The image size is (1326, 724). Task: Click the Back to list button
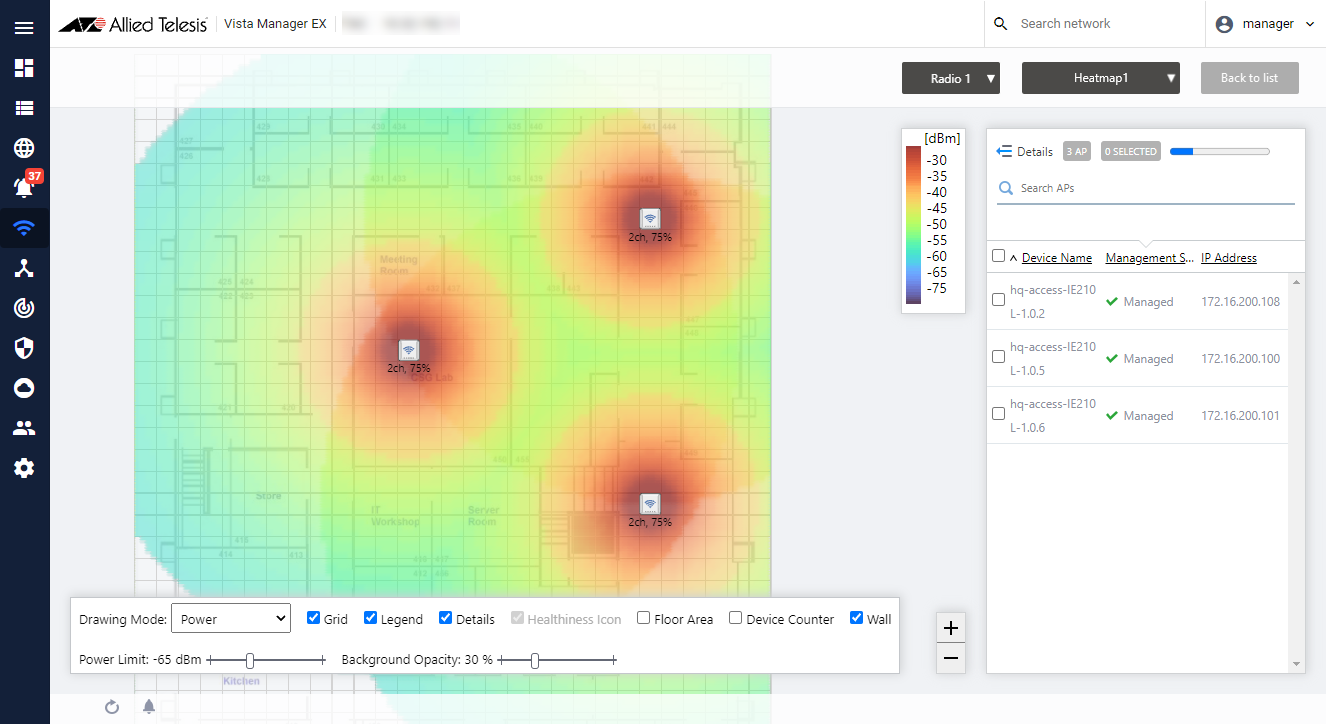coord(1249,78)
